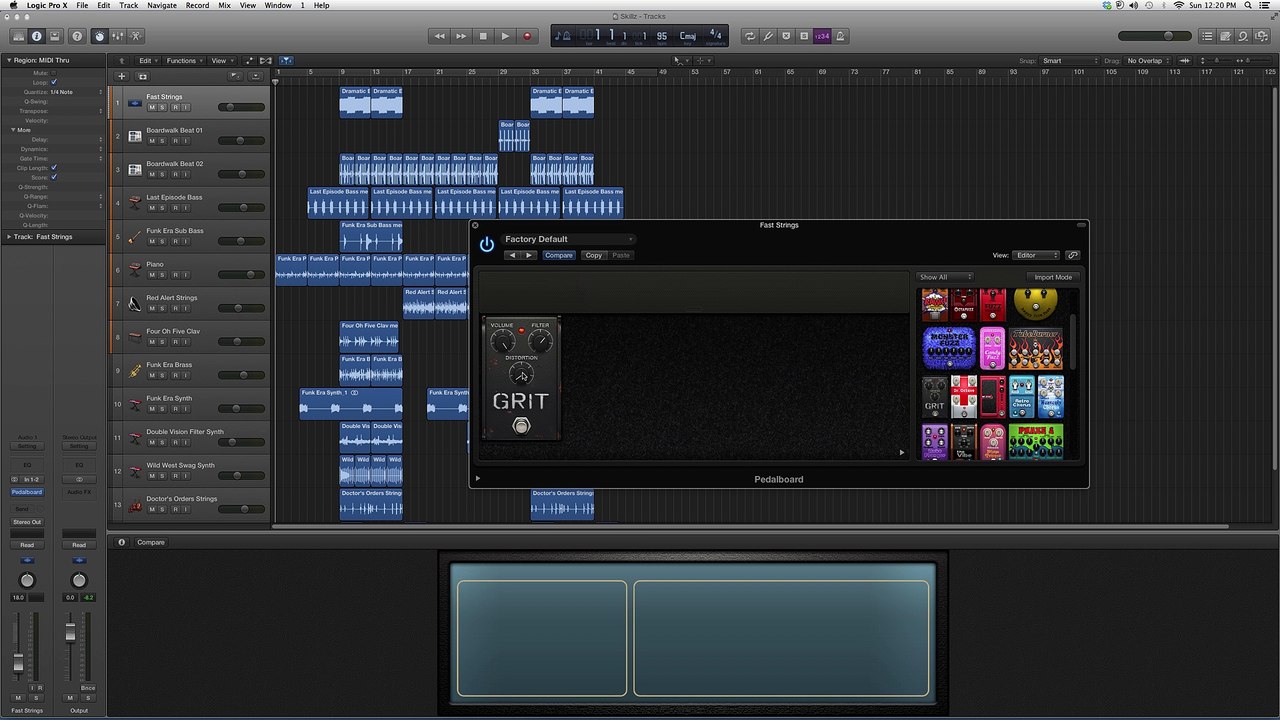Toggle the Metronome click button
Image resolution: width=1280 pixels, height=720 pixels.
click(840, 36)
